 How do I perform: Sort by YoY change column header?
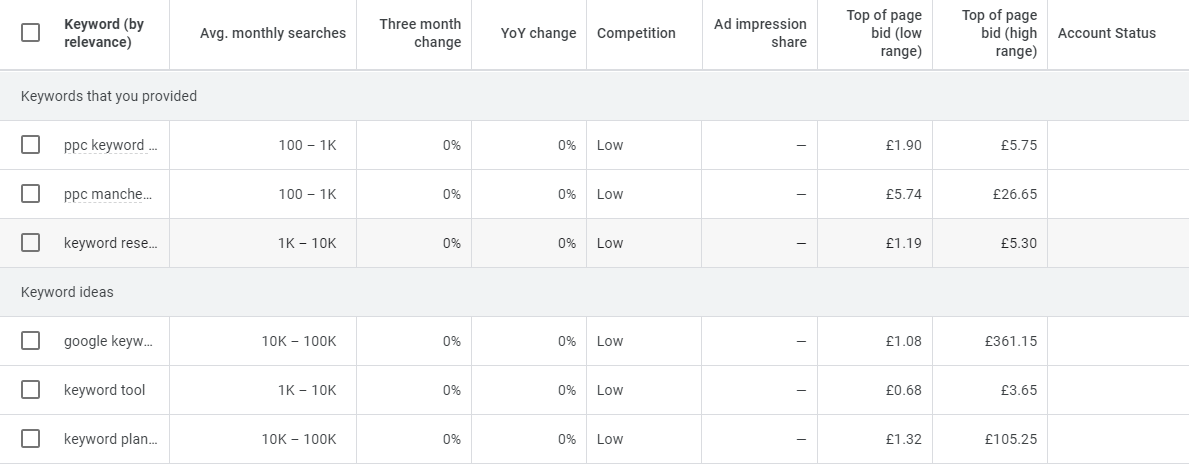click(538, 33)
